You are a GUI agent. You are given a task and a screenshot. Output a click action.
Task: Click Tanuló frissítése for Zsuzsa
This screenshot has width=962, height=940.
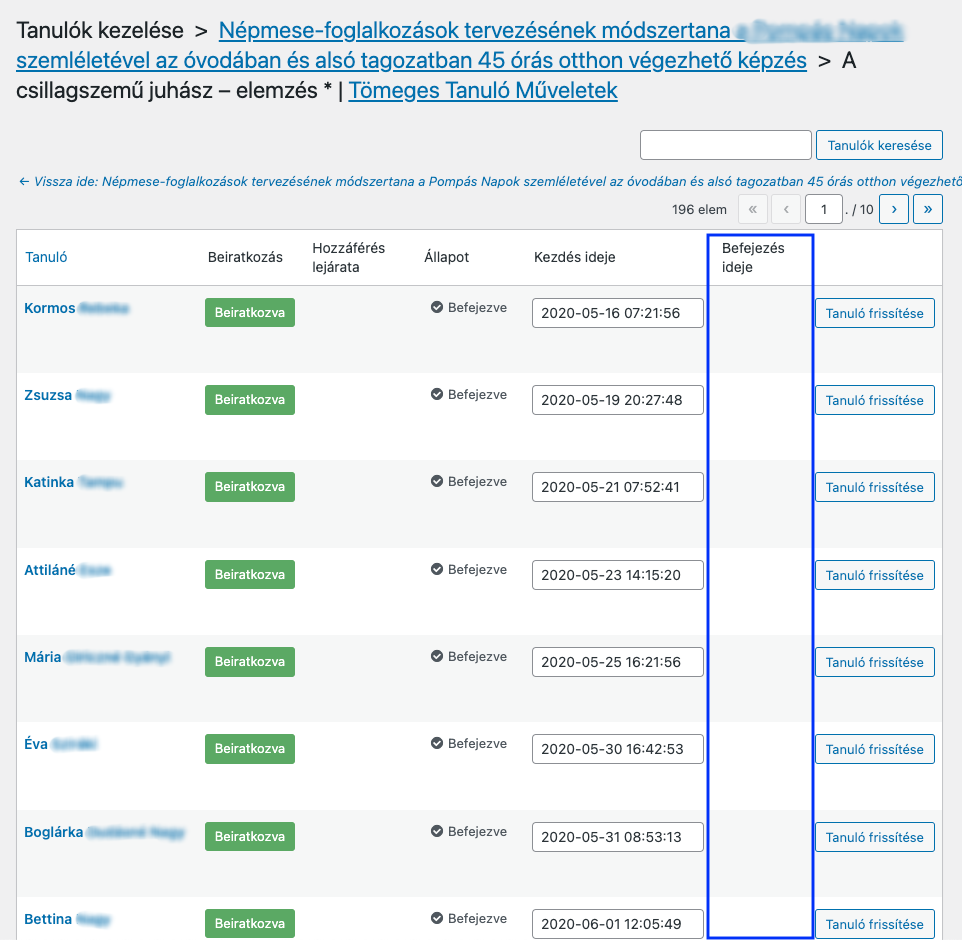(874, 400)
